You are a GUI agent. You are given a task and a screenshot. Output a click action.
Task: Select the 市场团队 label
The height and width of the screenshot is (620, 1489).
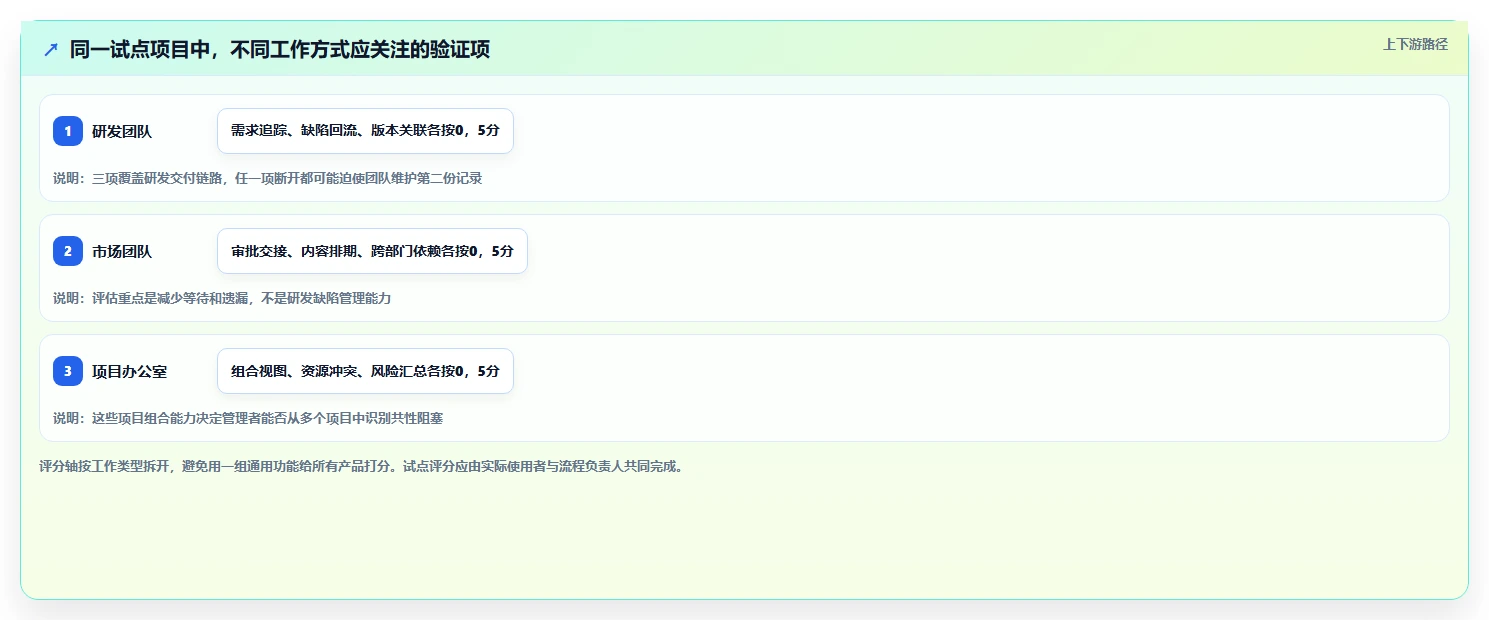tap(122, 251)
